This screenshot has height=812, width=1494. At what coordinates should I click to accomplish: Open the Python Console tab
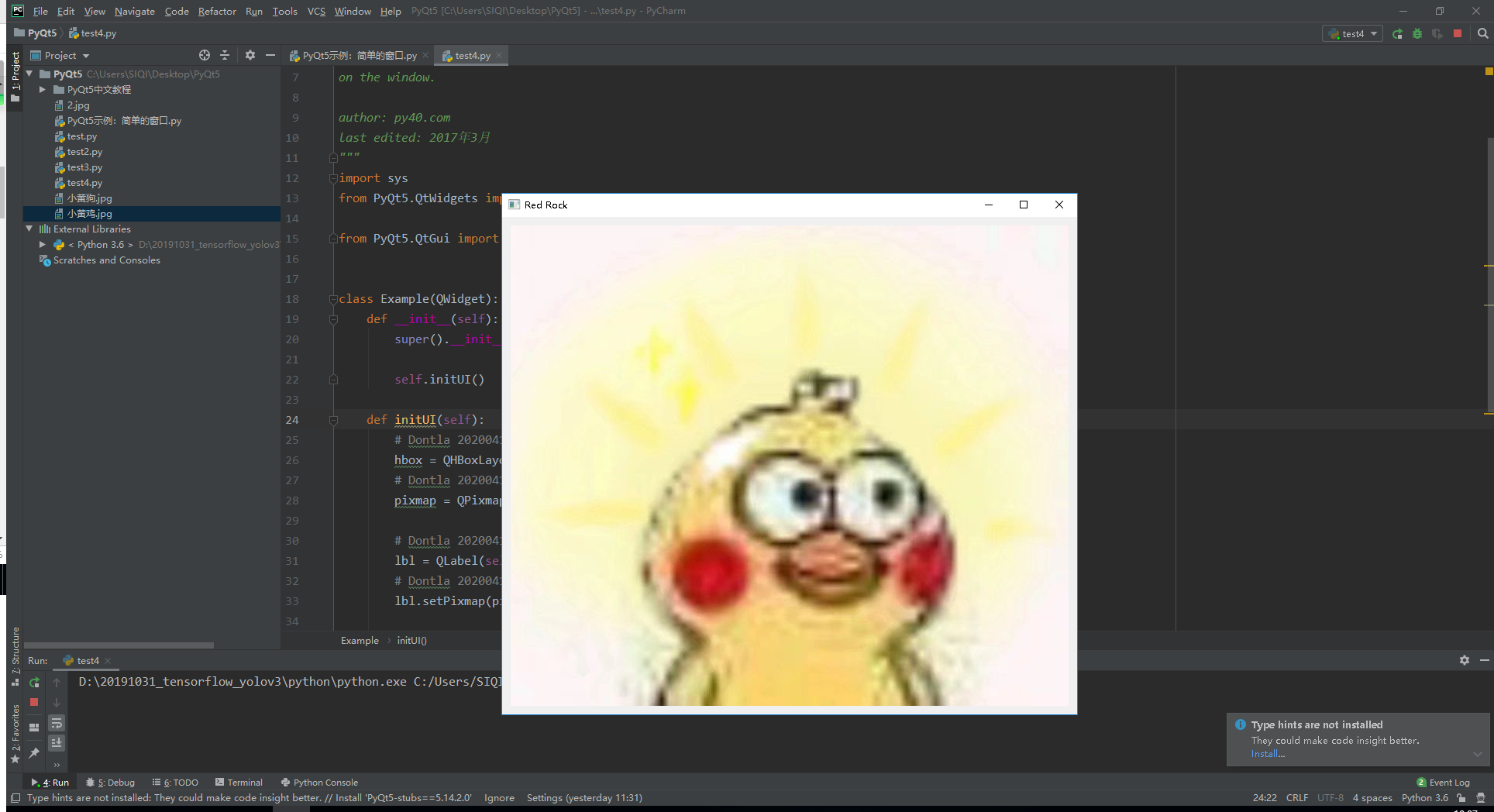[319, 783]
